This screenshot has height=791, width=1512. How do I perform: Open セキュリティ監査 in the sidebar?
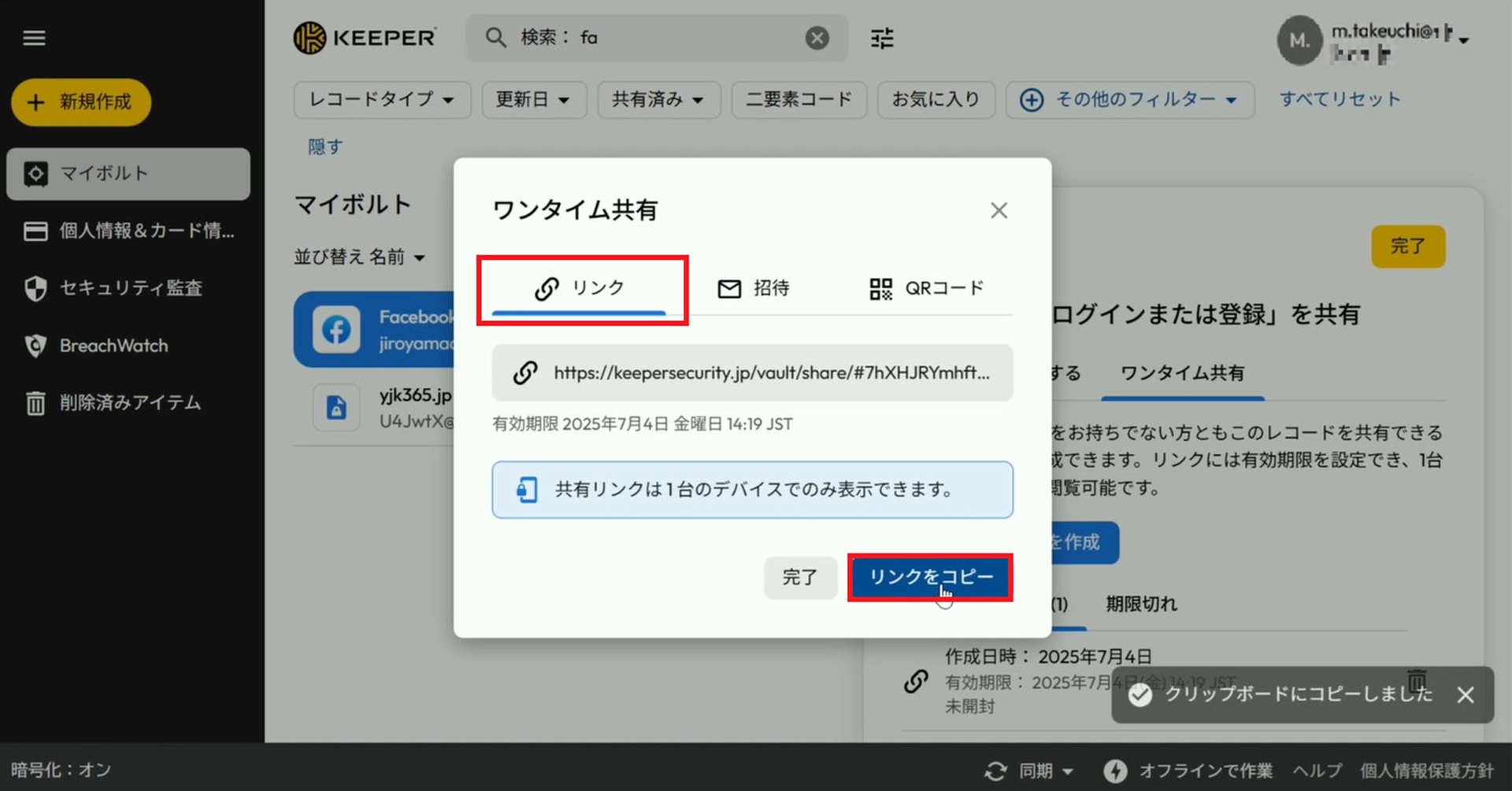(x=130, y=288)
